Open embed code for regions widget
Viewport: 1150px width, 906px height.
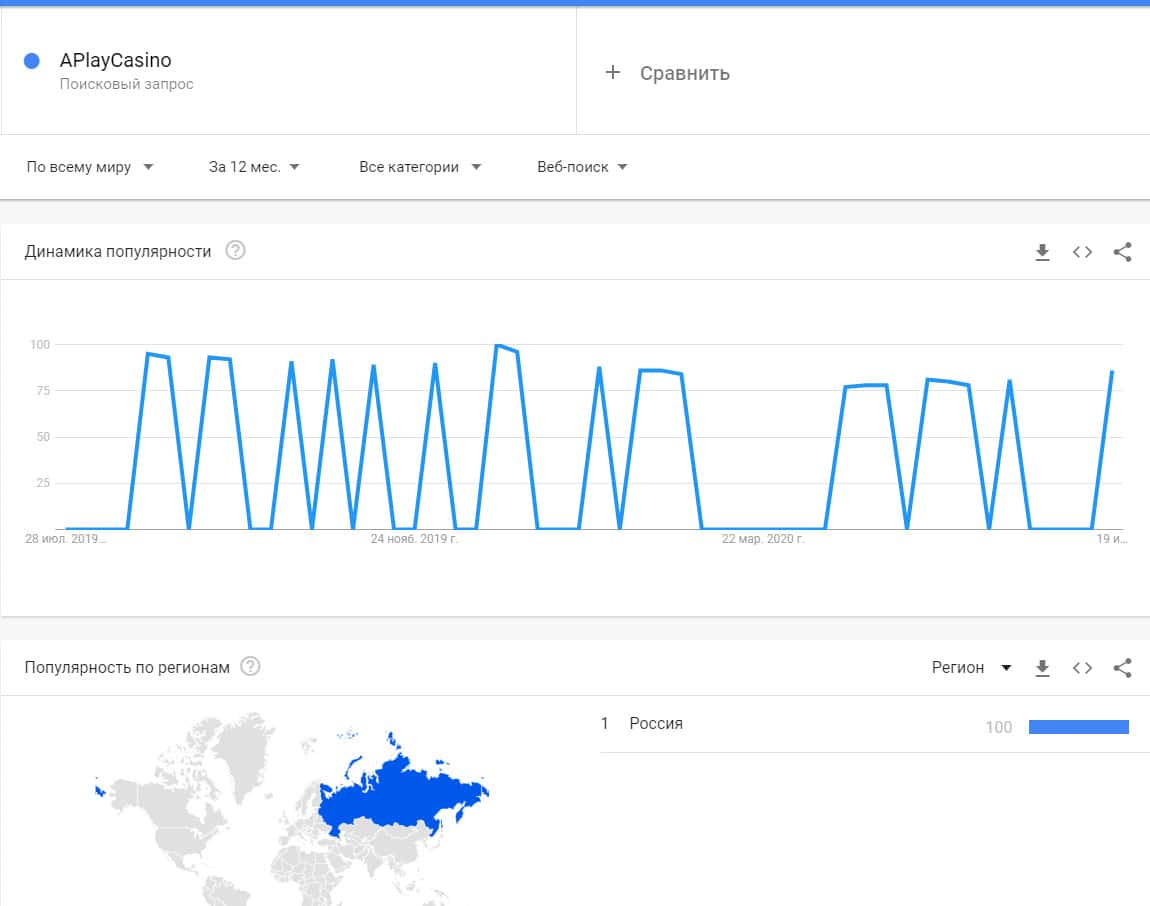[x=1082, y=668]
